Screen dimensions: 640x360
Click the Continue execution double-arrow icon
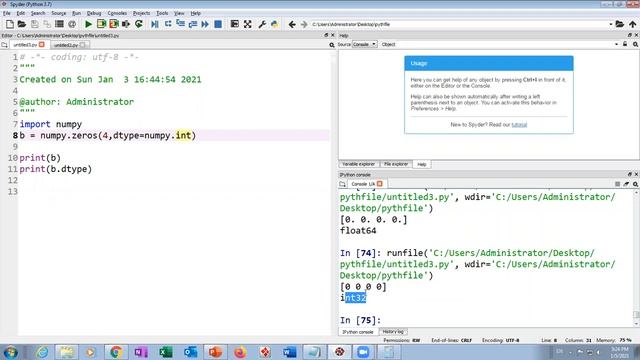[x=205, y=24]
